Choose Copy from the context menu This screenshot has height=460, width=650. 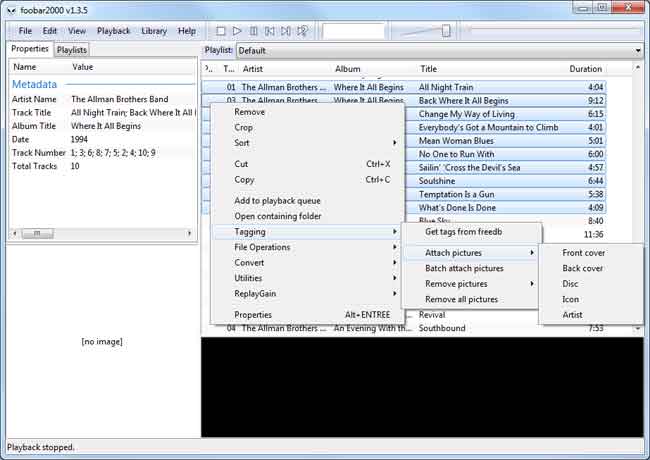[307, 180]
